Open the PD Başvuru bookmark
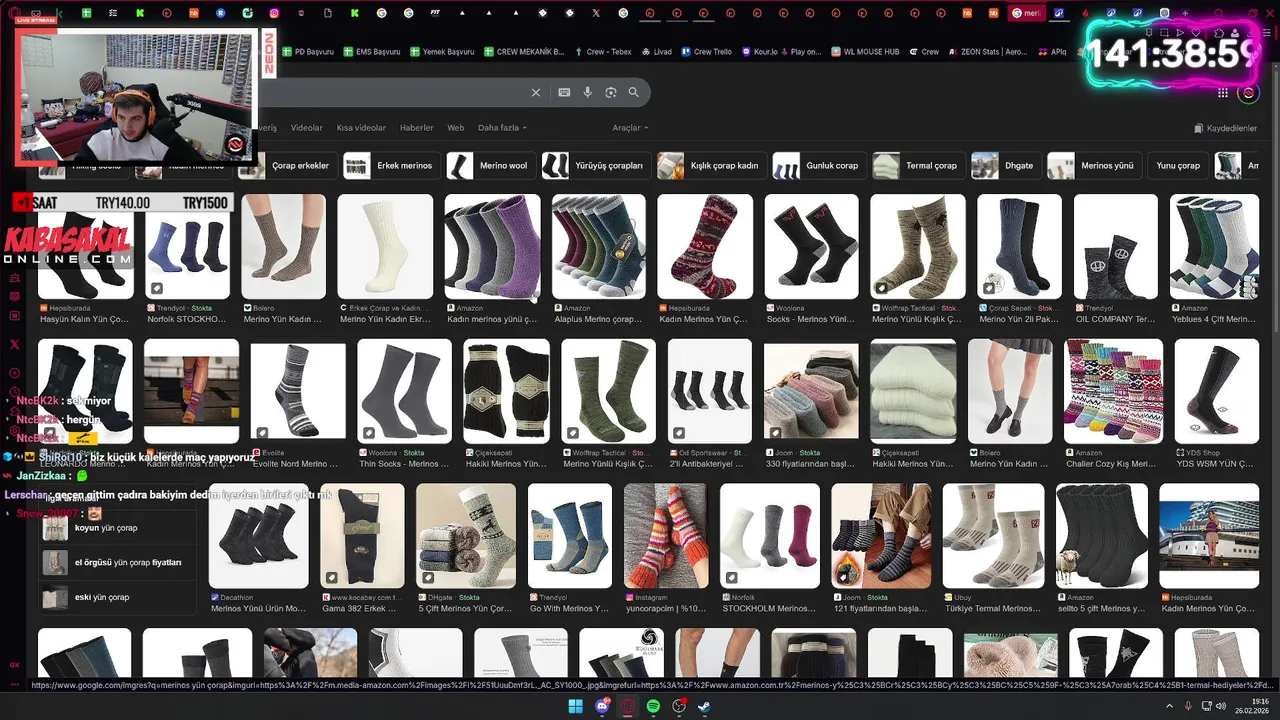 pos(308,52)
